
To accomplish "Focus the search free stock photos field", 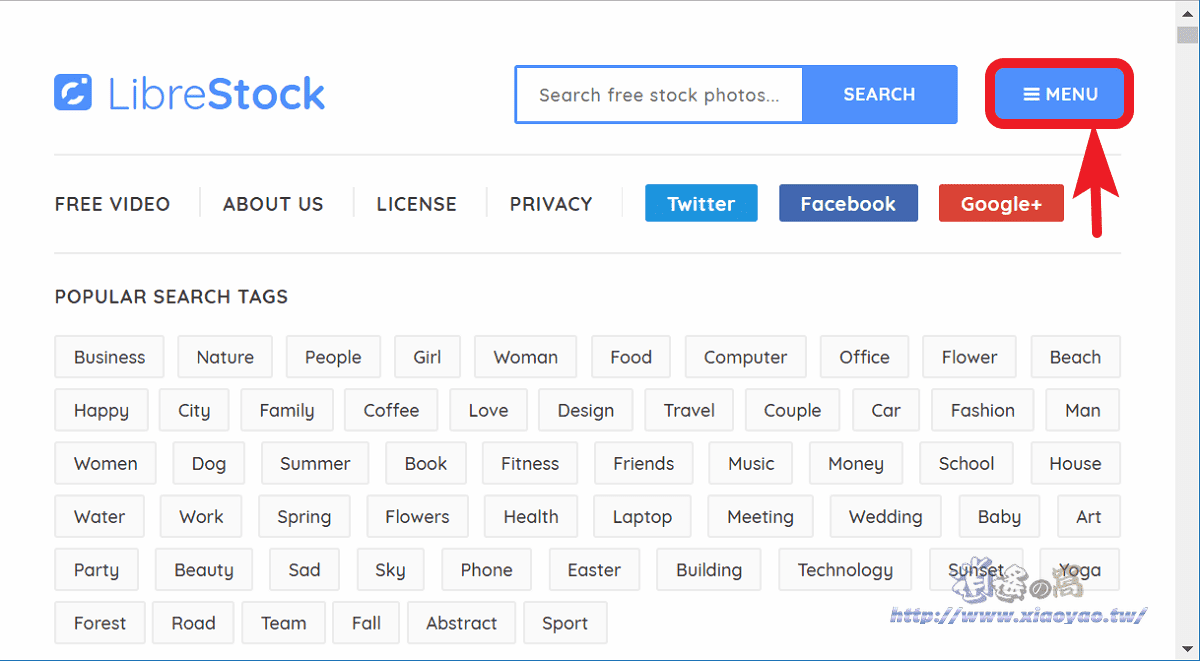I will click(659, 95).
